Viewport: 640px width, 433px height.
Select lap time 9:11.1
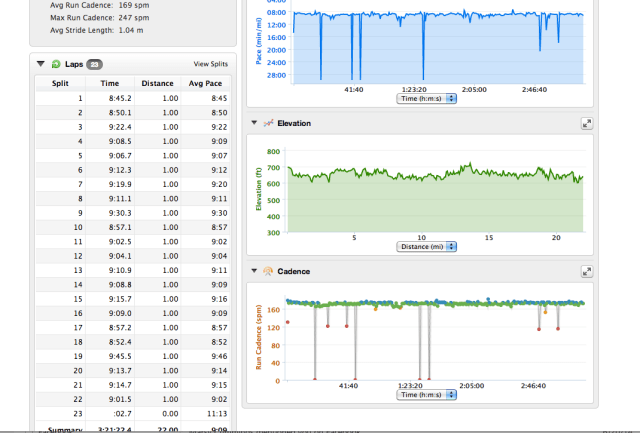tap(120, 199)
